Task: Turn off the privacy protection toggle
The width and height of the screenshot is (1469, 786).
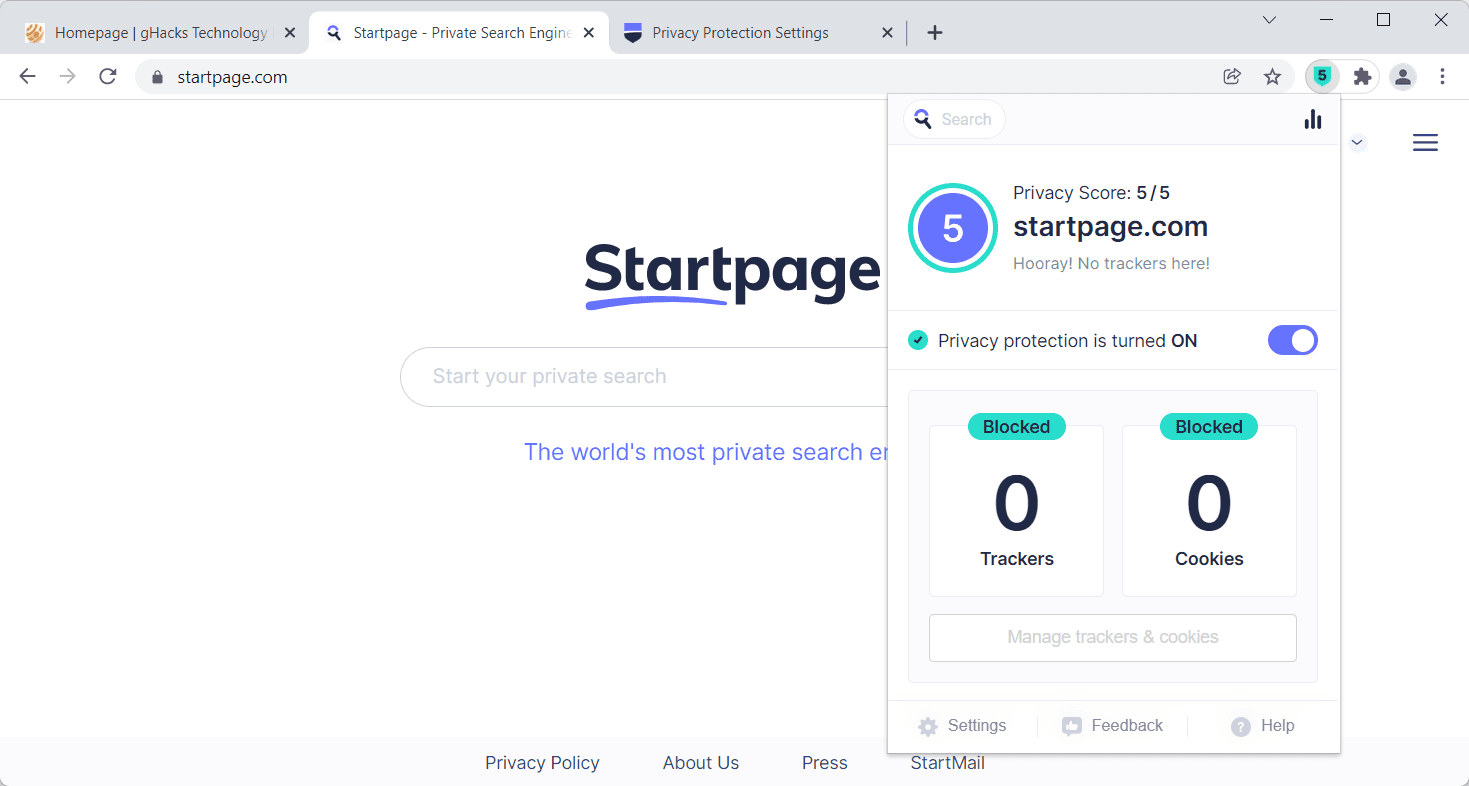Action: [x=1292, y=340]
